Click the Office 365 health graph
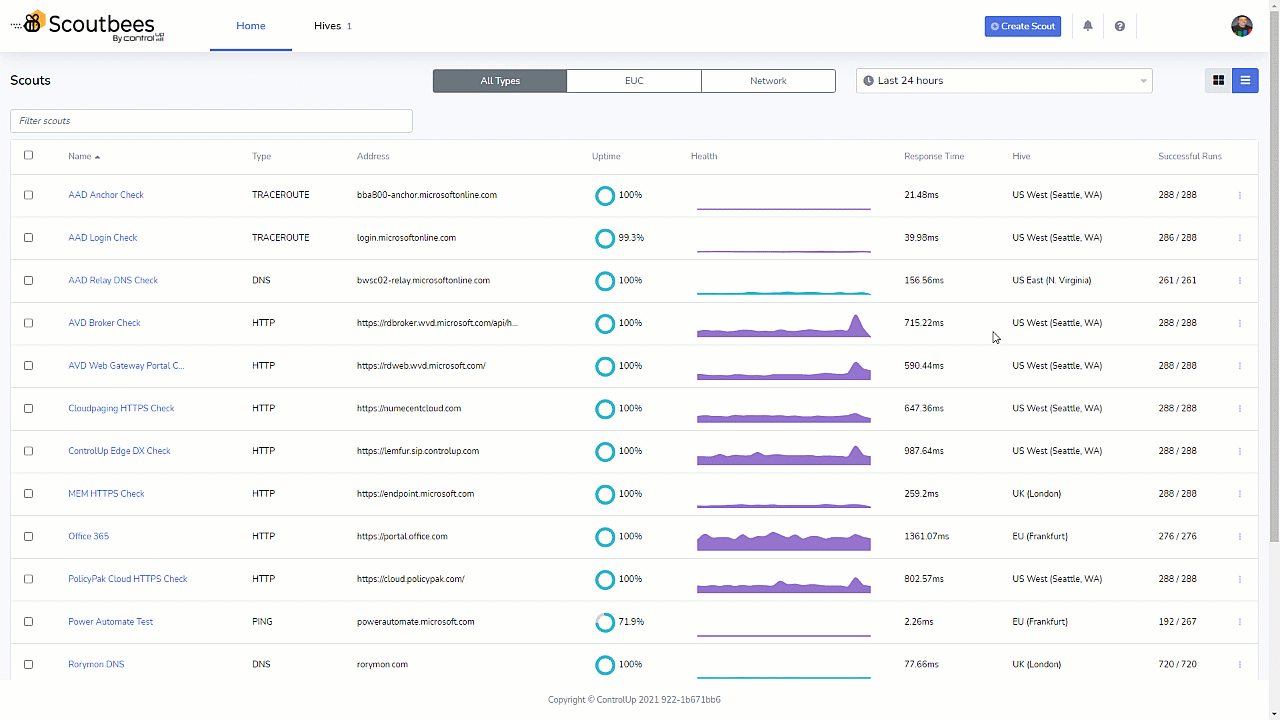 point(784,540)
